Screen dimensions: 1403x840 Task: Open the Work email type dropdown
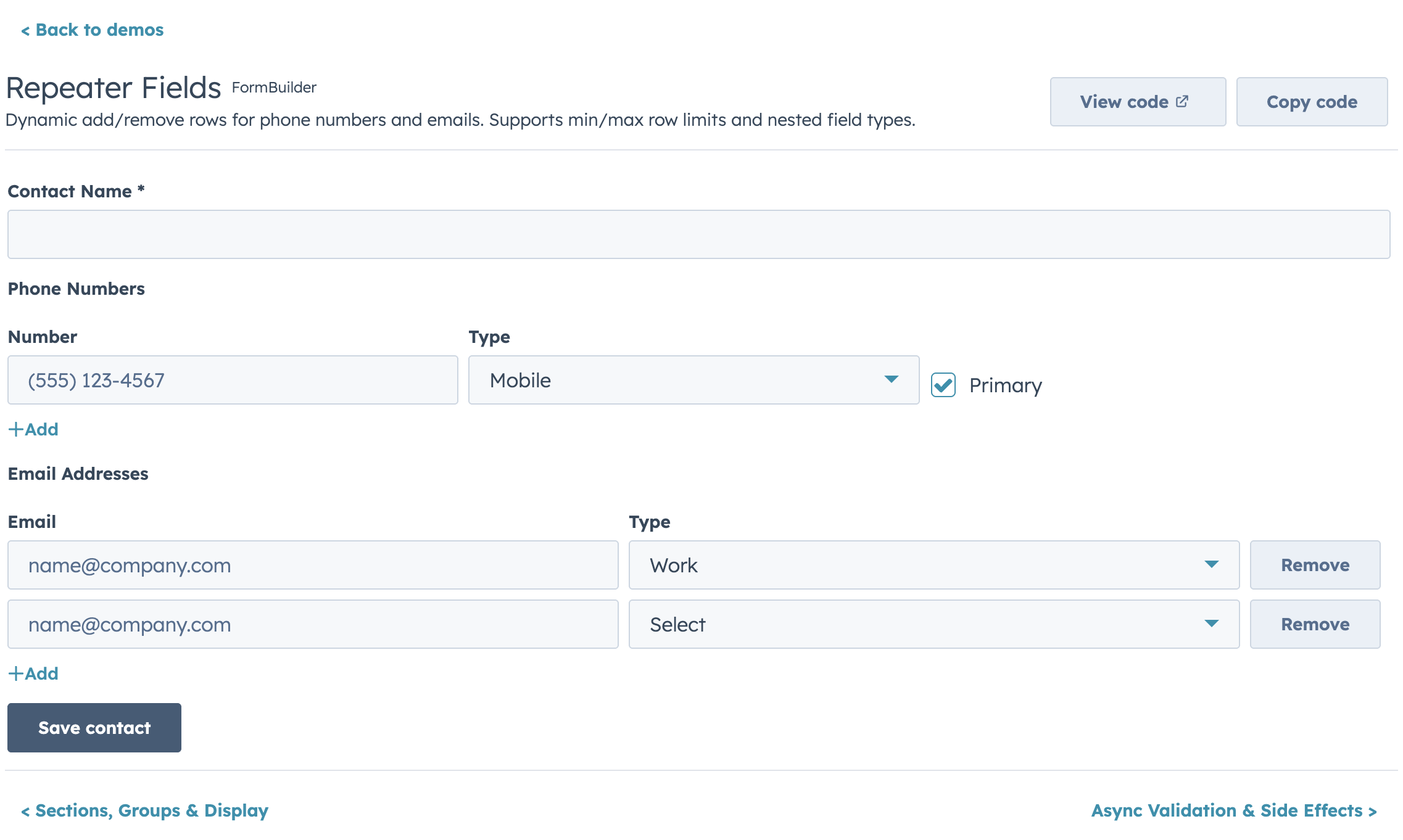click(x=933, y=565)
